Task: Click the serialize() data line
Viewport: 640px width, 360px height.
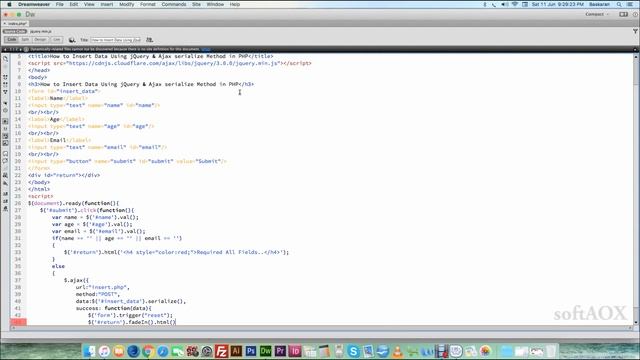Action: click(x=131, y=301)
